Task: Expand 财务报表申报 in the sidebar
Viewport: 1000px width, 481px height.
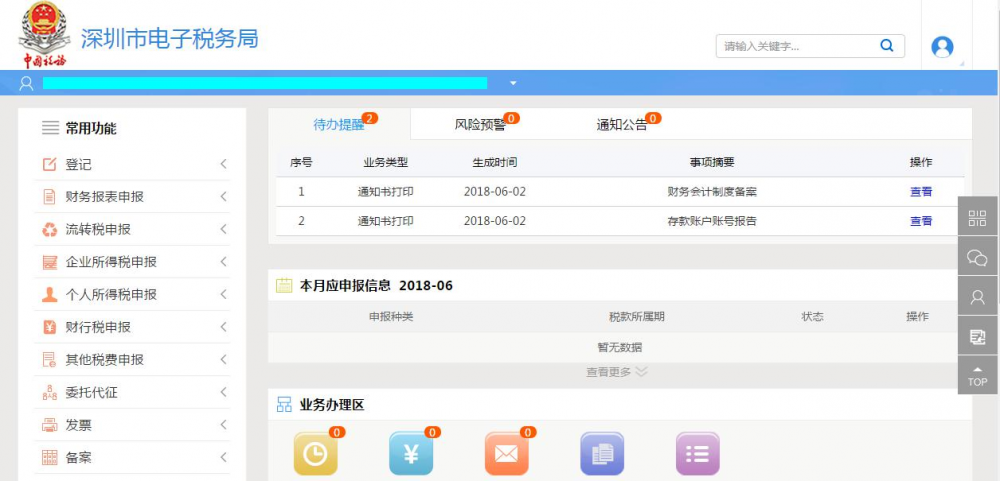Action: [x=132, y=197]
